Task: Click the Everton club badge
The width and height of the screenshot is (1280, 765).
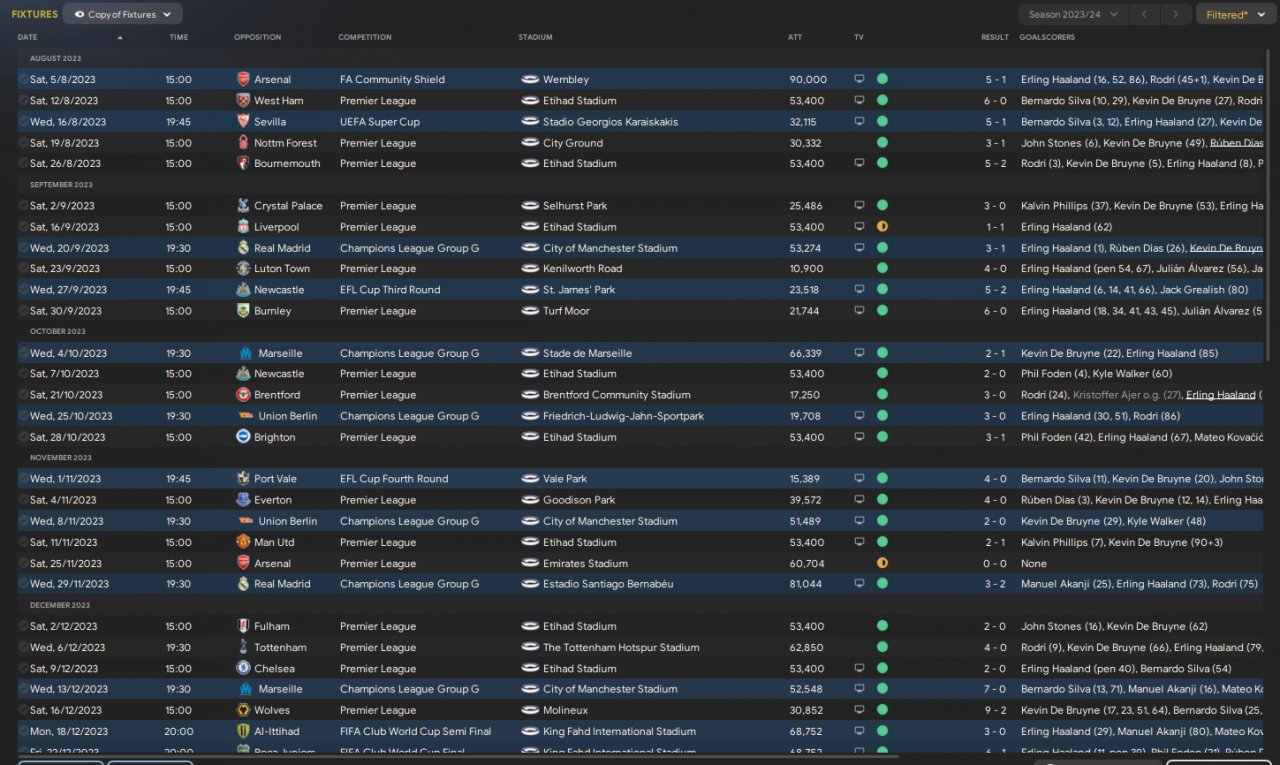Action: click(243, 500)
